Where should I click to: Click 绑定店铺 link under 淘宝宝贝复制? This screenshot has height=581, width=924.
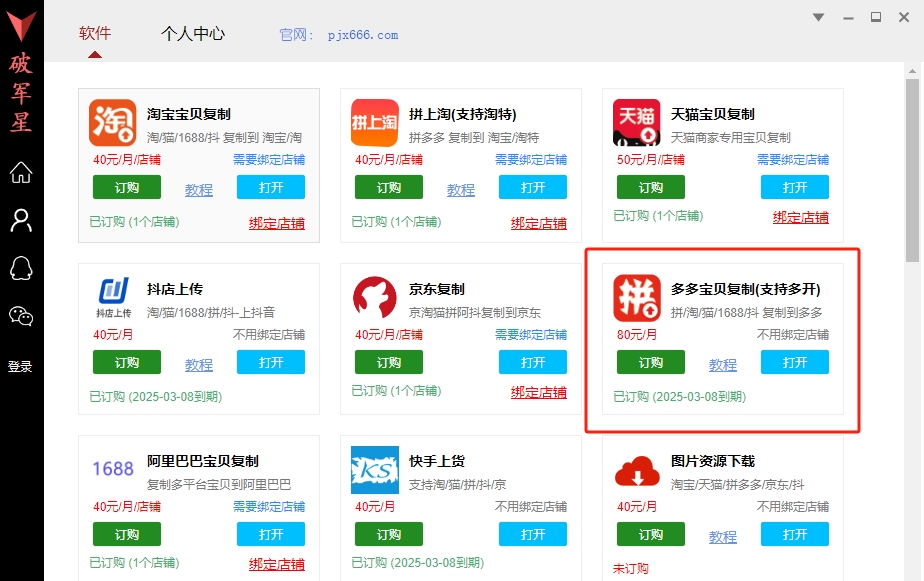point(277,223)
